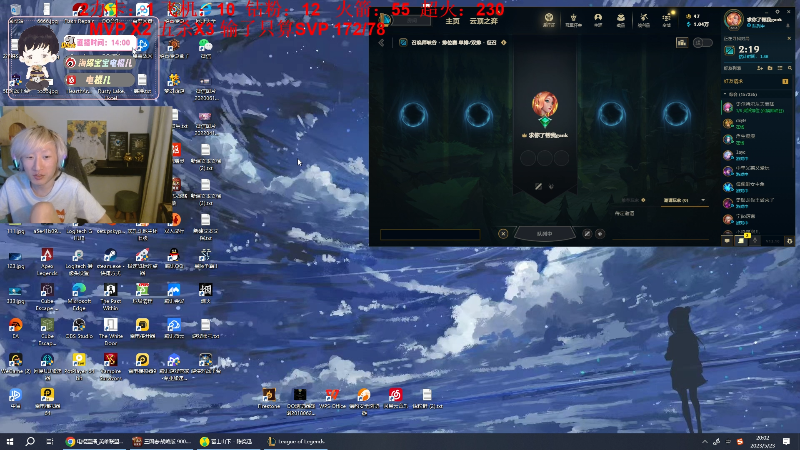The height and width of the screenshot is (450, 800).
Task: Open the Steam shortcut icon on desktop
Action: 110,259
